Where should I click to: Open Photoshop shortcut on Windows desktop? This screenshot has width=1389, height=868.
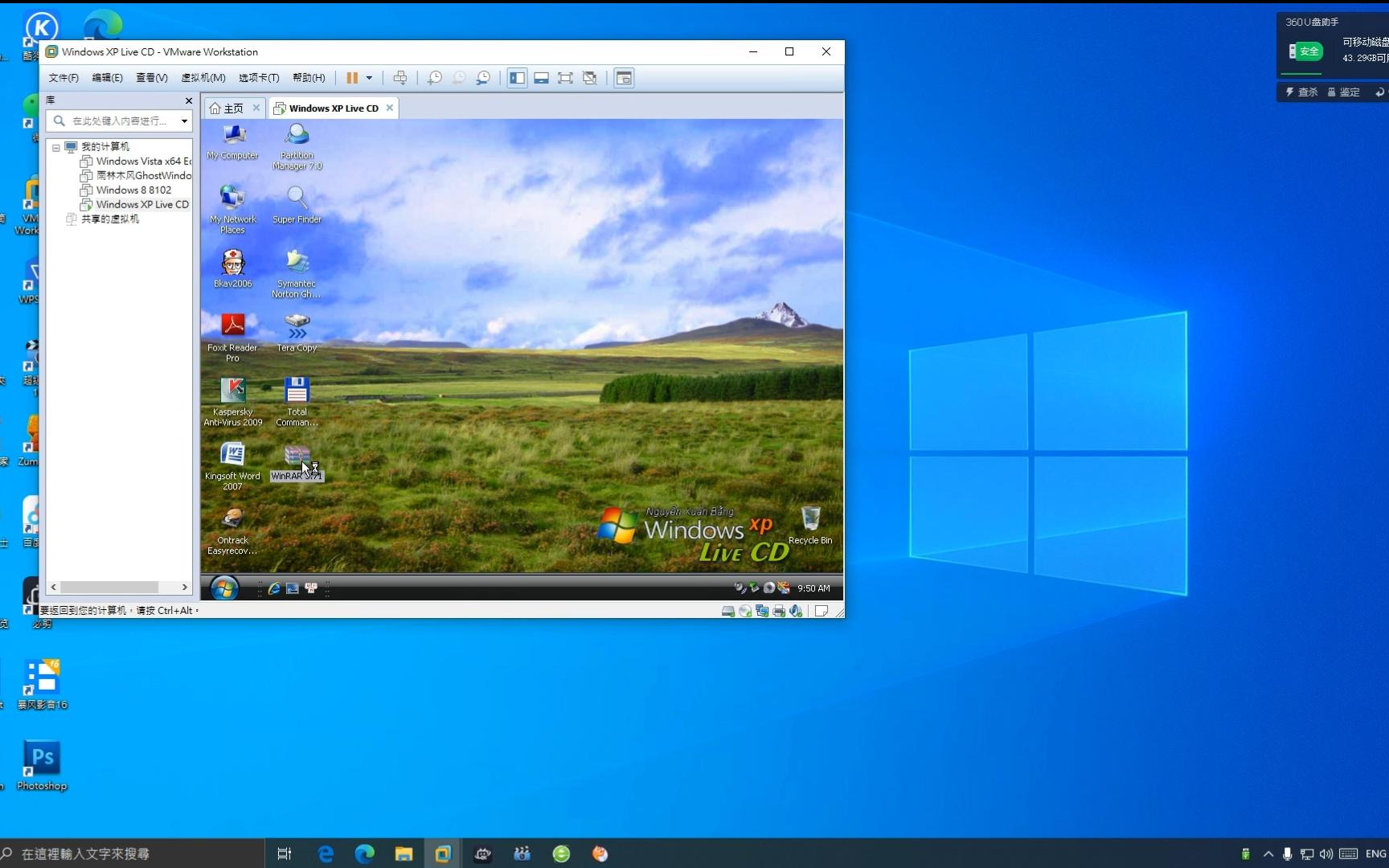[x=42, y=765]
